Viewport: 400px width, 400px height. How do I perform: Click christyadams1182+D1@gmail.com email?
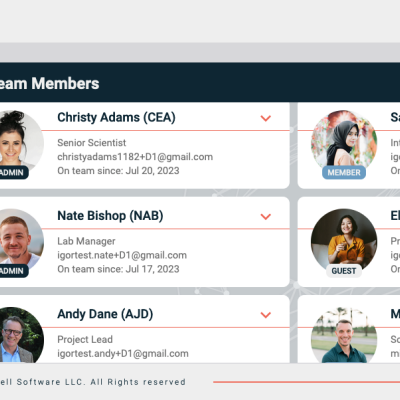pos(135,157)
